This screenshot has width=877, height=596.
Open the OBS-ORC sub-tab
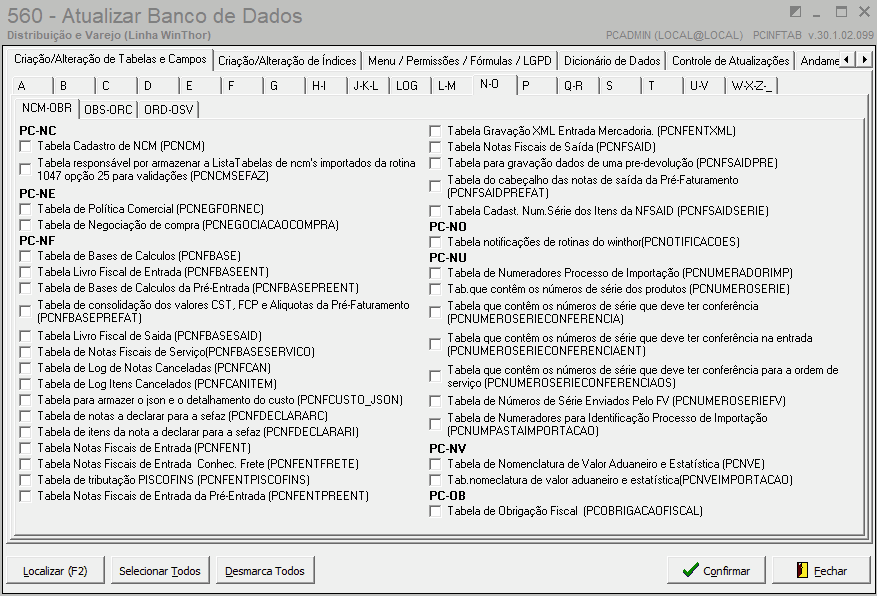point(108,109)
